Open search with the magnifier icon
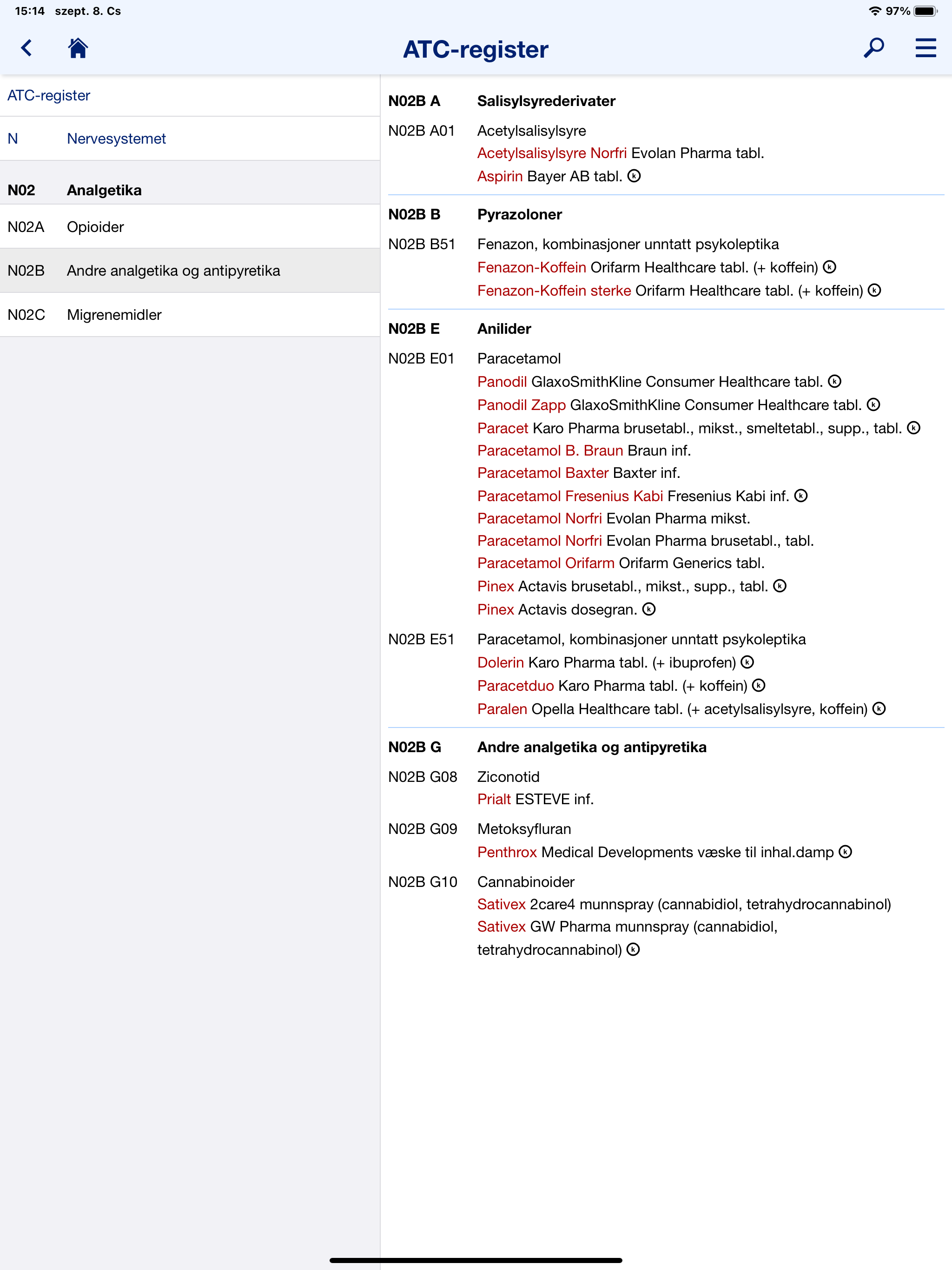 (874, 49)
